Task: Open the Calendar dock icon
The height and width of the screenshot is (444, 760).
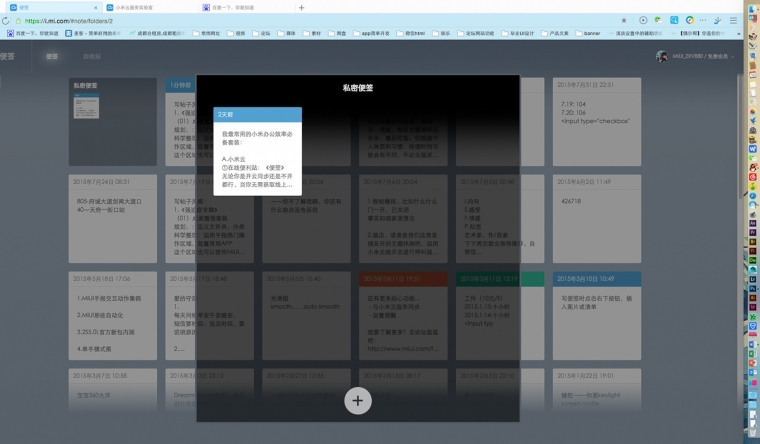Action: (753, 75)
